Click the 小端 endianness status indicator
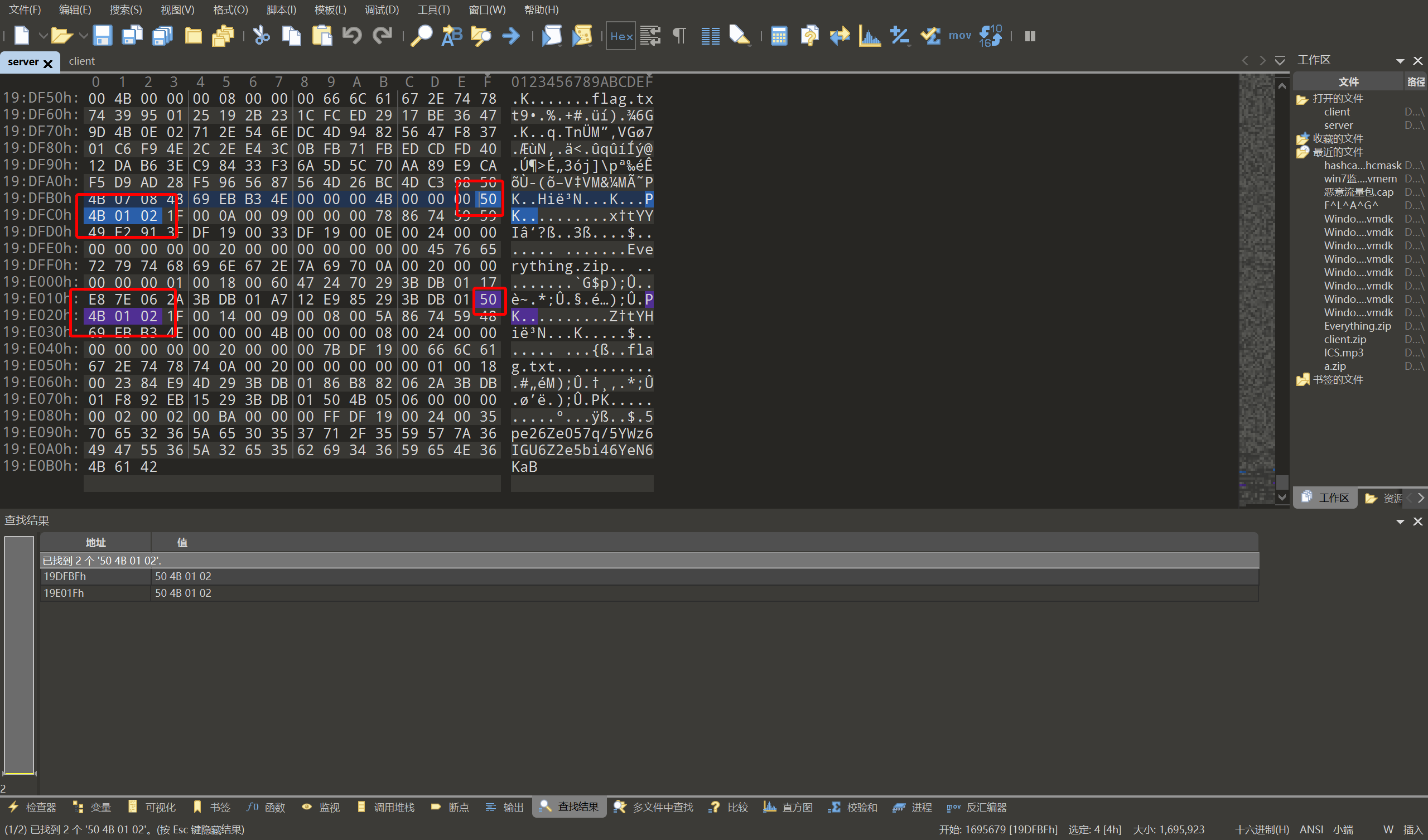The height and width of the screenshot is (840, 1428). coord(1343,830)
